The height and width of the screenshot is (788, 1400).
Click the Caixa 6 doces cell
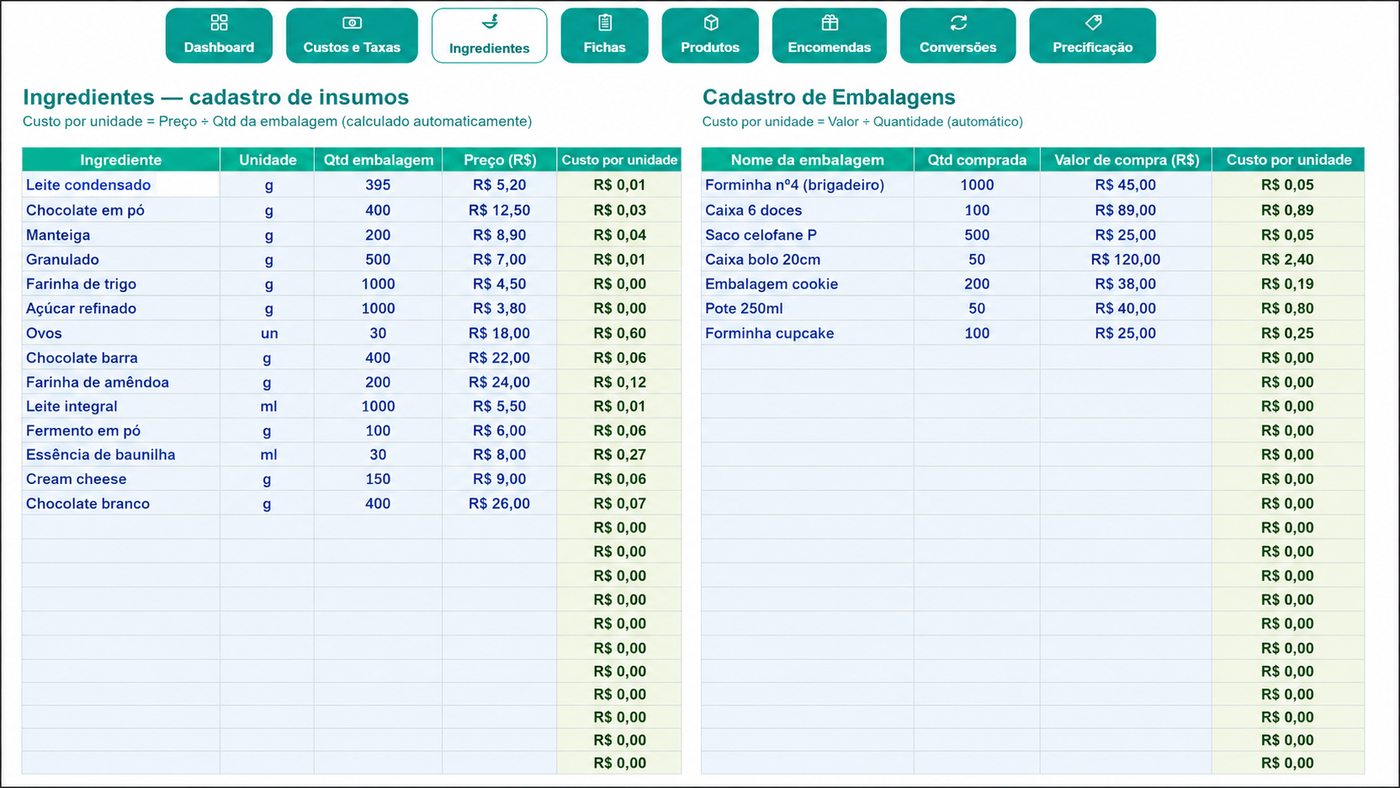[808, 210]
